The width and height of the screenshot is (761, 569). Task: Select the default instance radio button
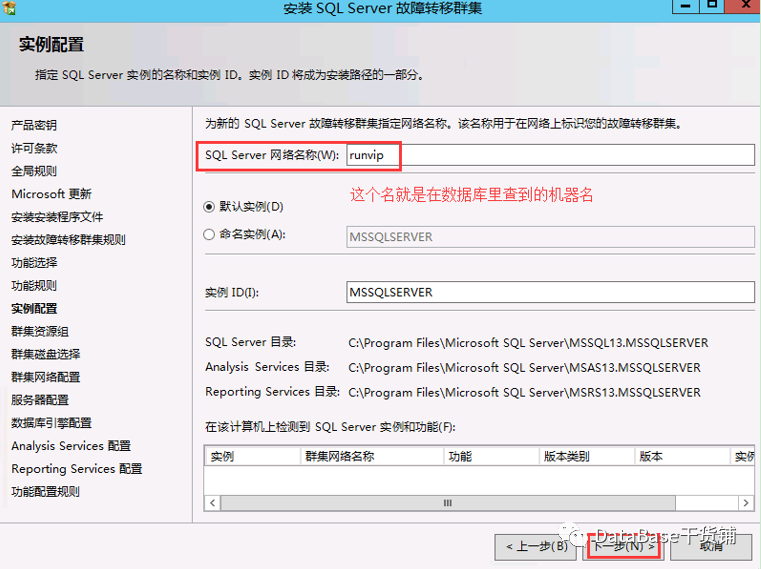point(209,207)
